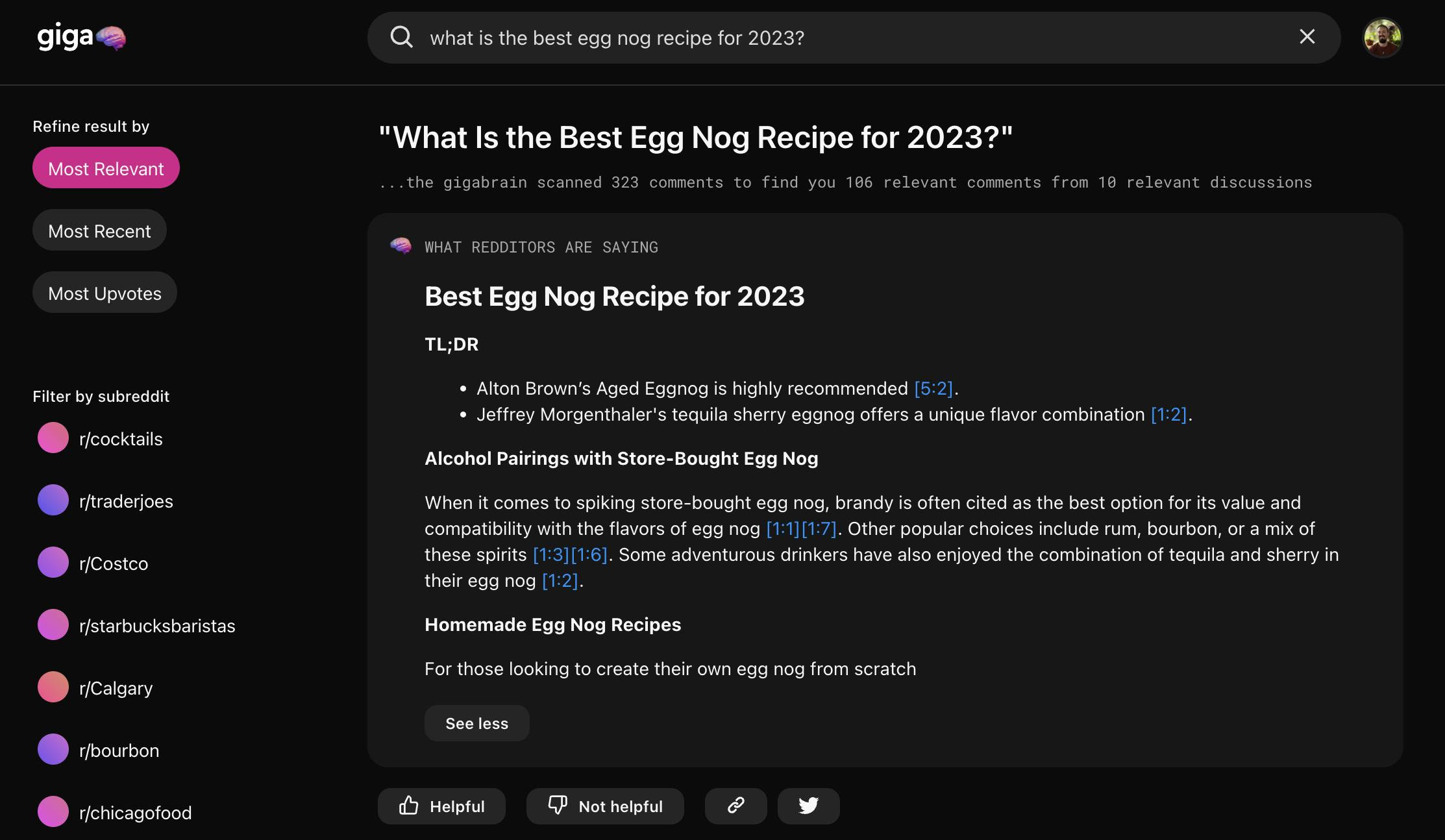This screenshot has height=840, width=1445.
Task: Open the user profile avatar
Action: [1382, 38]
